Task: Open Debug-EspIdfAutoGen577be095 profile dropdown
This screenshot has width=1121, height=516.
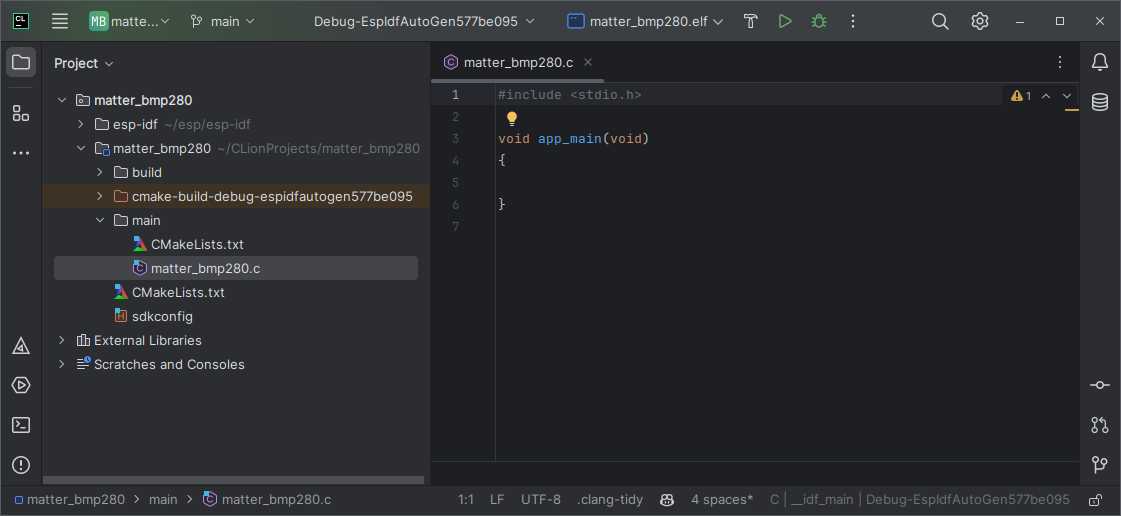Action: click(424, 21)
